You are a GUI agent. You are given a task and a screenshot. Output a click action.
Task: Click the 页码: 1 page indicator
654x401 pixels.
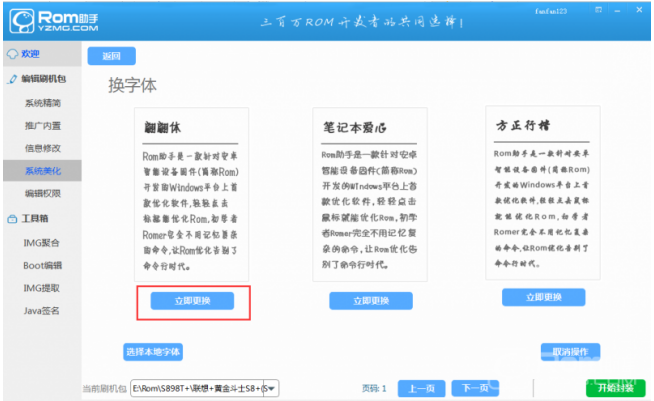(x=374, y=388)
